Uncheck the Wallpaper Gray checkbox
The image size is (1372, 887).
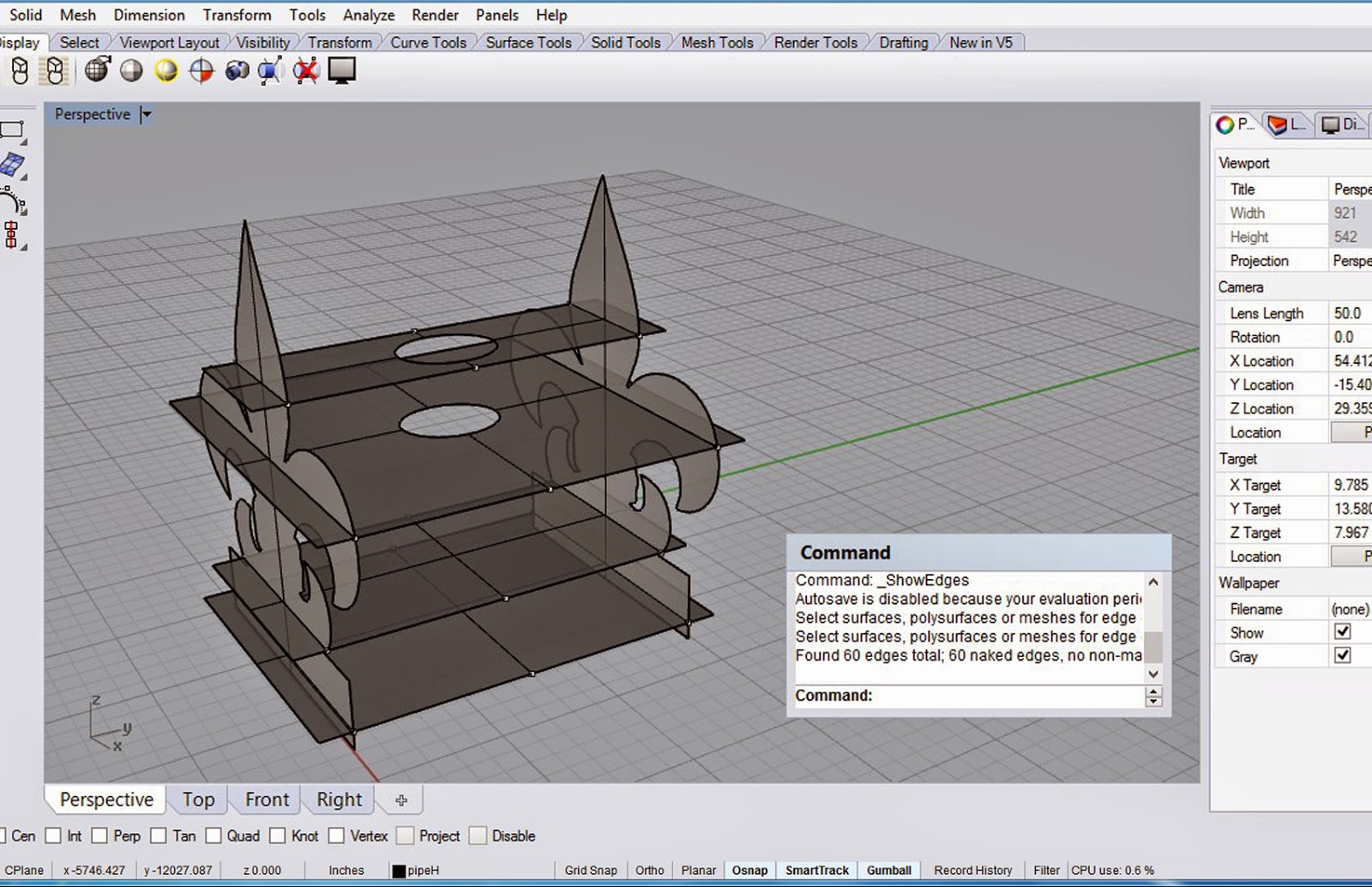(x=1343, y=655)
